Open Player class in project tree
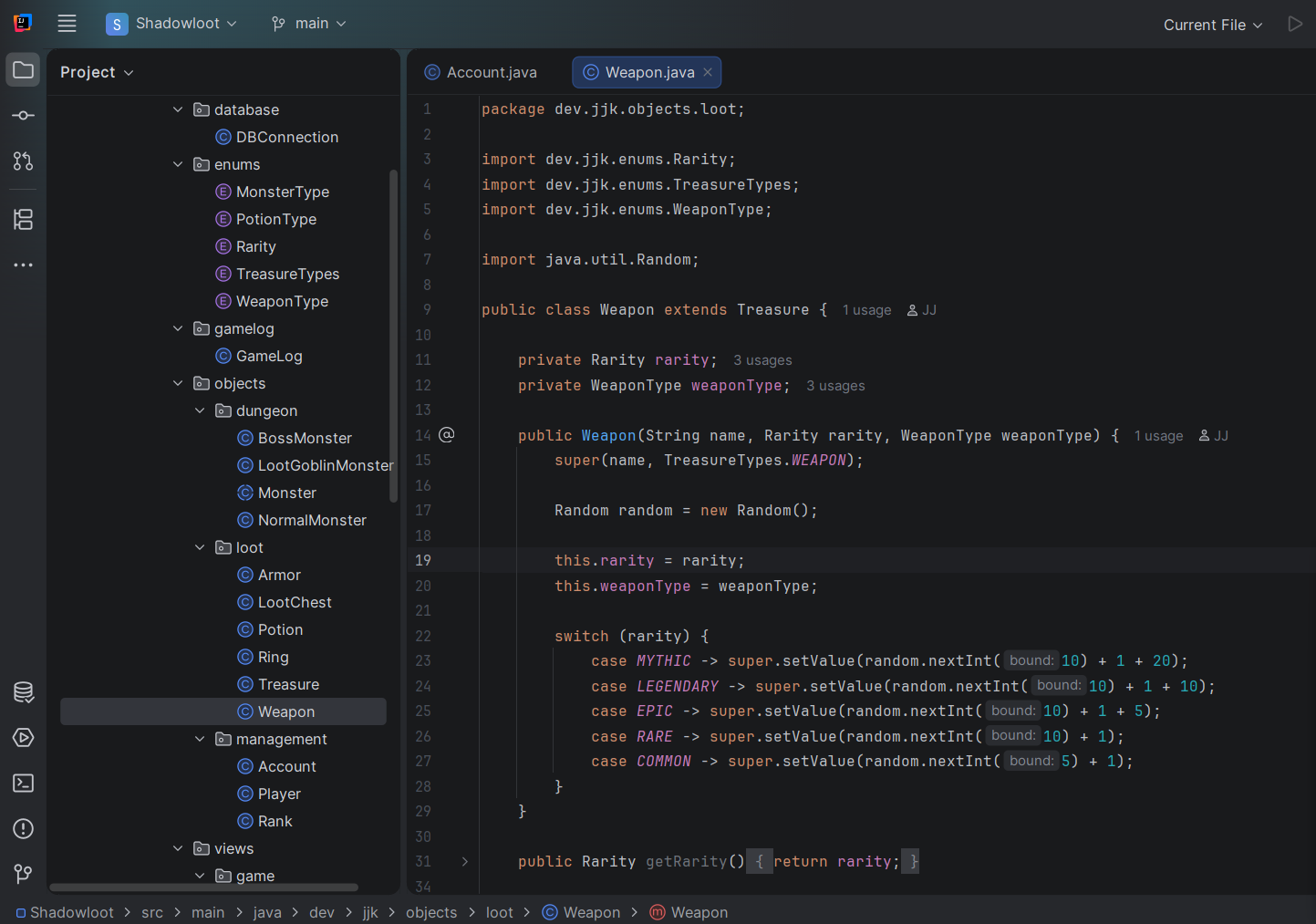The width and height of the screenshot is (1316, 924). pyautogui.click(x=268, y=794)
